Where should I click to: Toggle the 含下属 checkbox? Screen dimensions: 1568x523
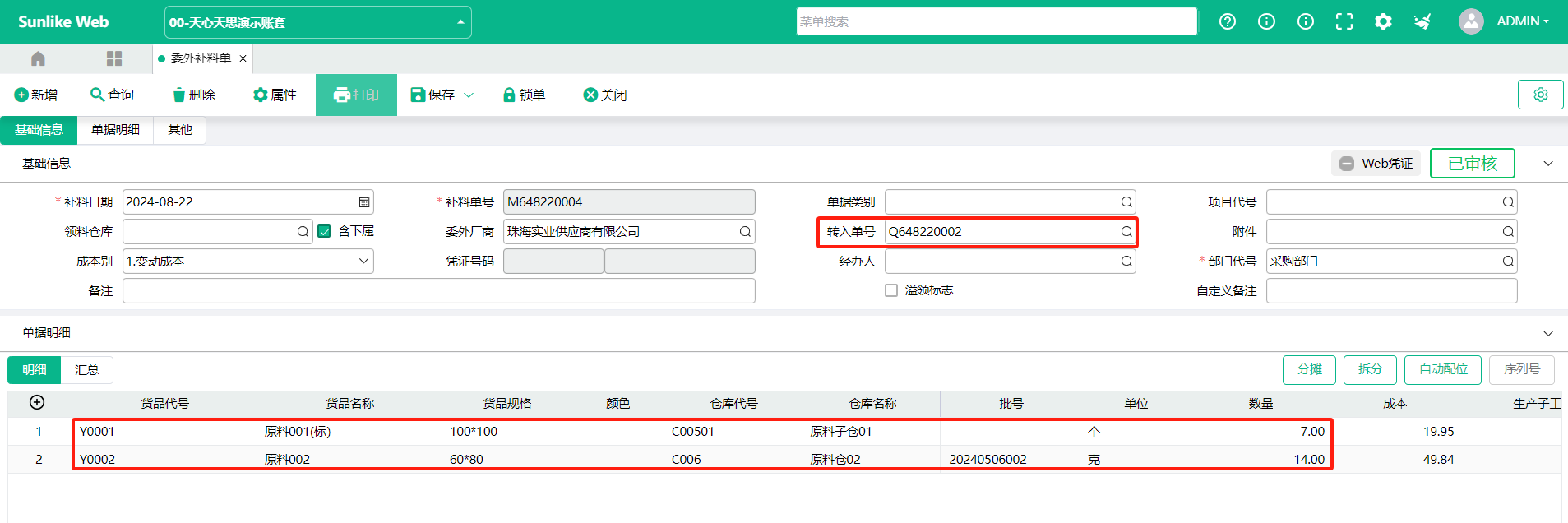(324, 231)
